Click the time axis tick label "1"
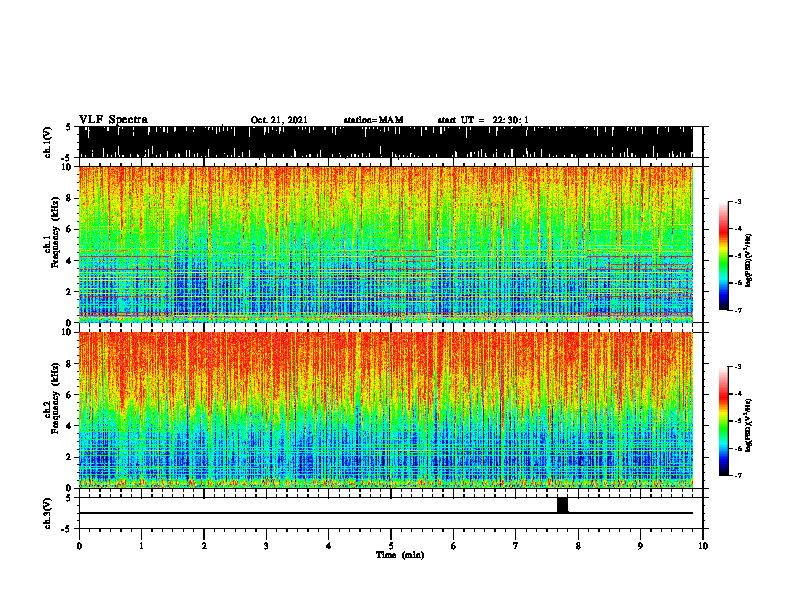This screenshot has height=612, width=792. point(141,546)
